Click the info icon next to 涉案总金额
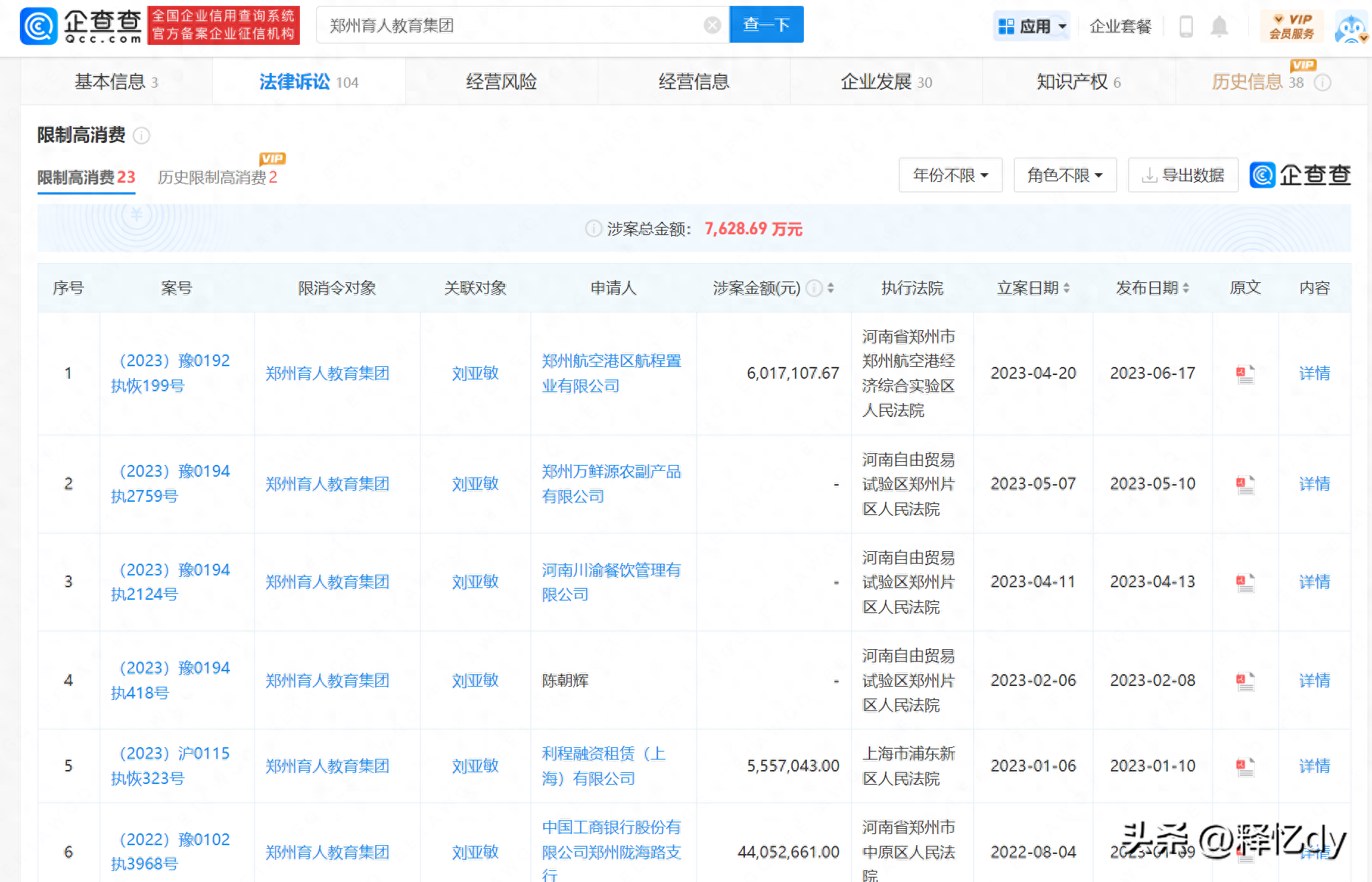 [594, 228]
